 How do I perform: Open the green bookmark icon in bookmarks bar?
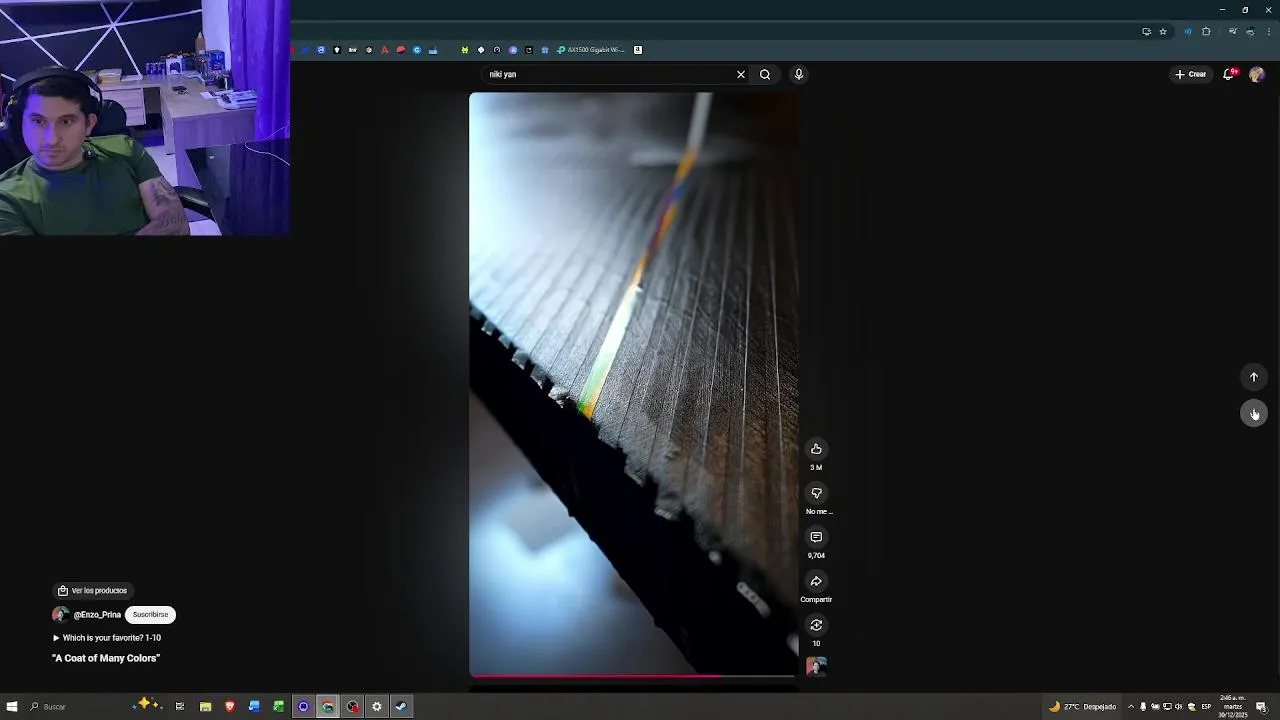pyautogui.click(x=465, y=50)
